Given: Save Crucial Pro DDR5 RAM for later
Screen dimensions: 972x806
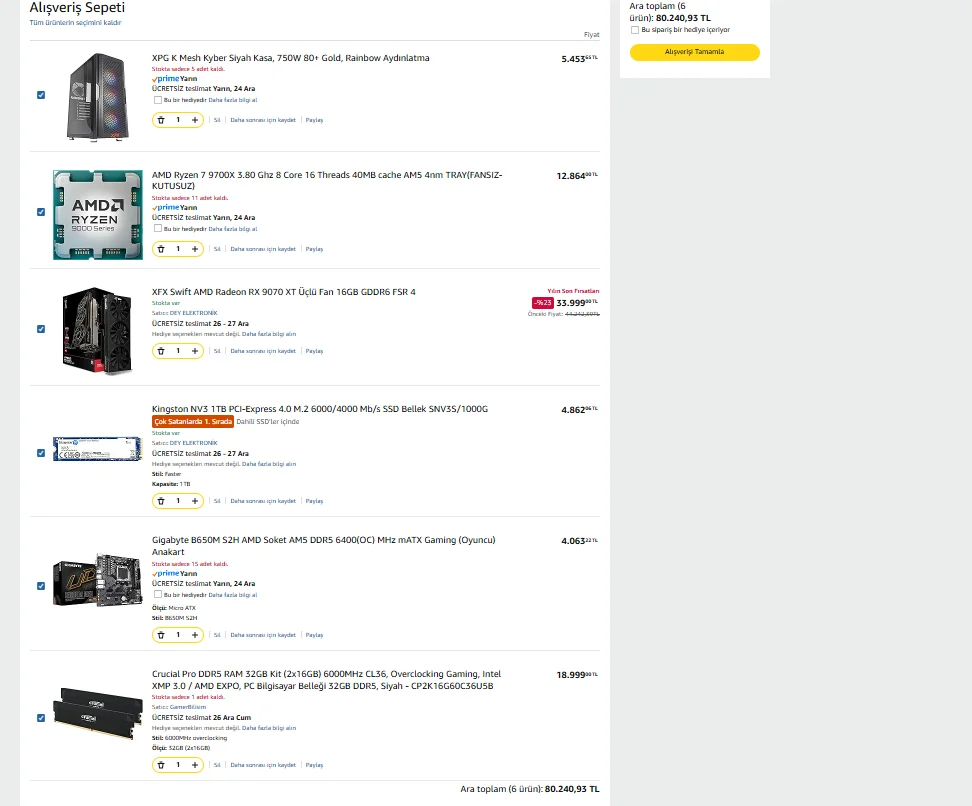Looking at the screenshot, I should click(263, 765).
